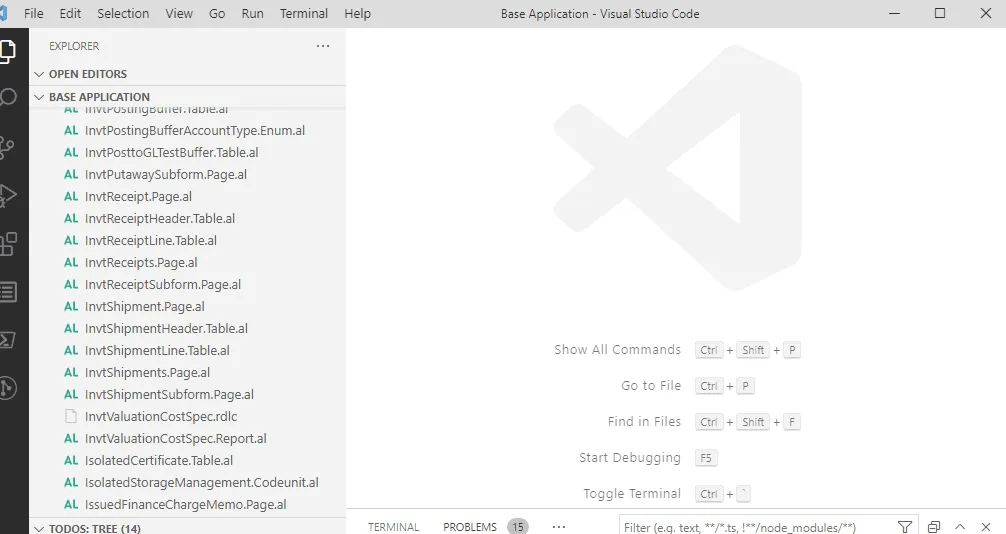Open InvtShipments.Page.al
The width and height of the screenshot is (1006, 534).
tap(148, 373)
